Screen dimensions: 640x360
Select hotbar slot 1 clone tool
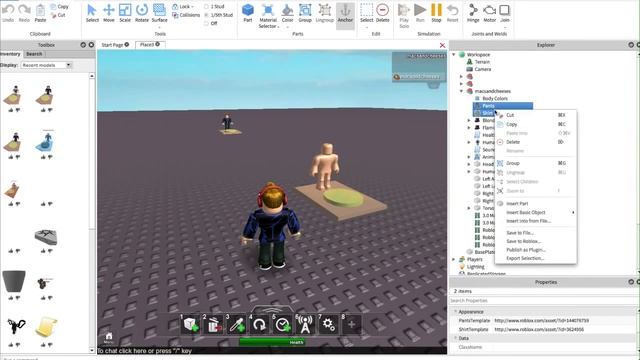pyautogui.click(x=190, y=324)
